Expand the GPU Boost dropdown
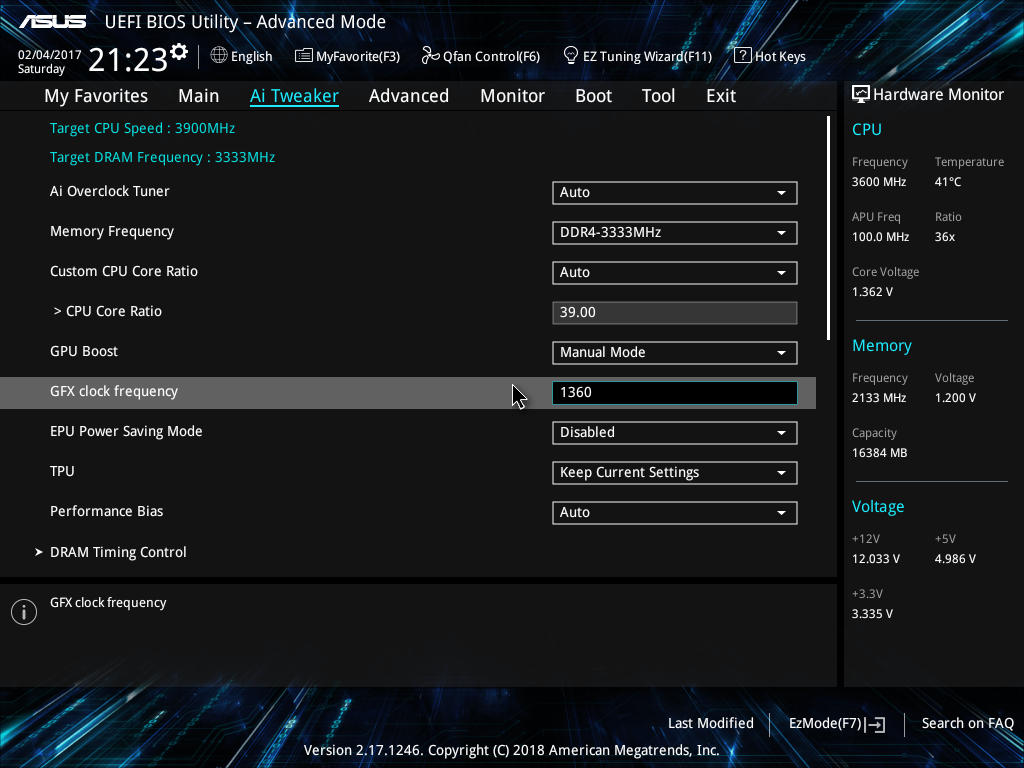This screenshot has height=768, width=1024. click(674, 352)
